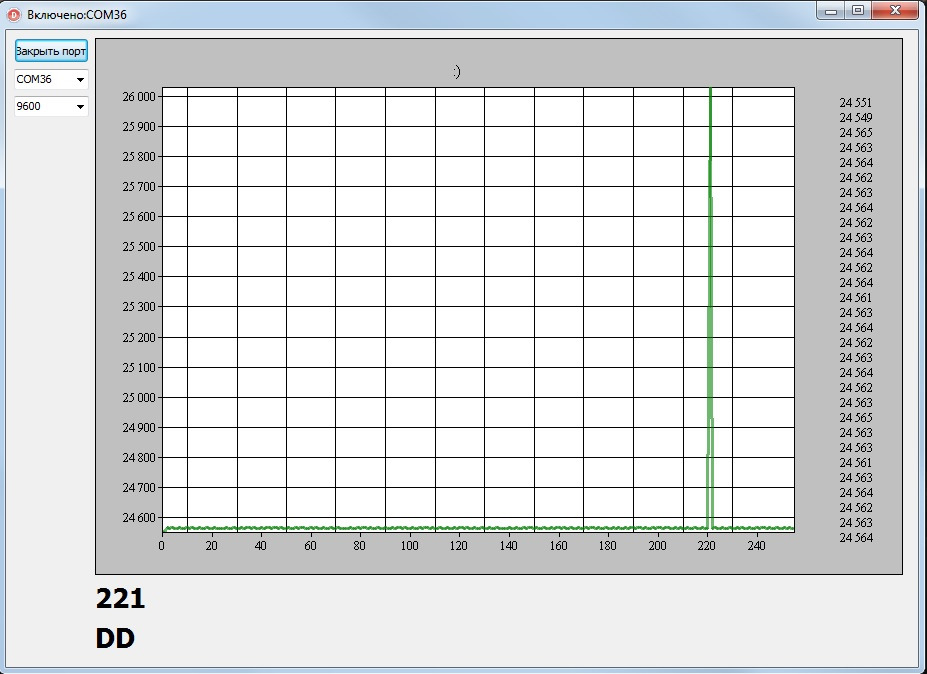The height and width of the screenshot is (674, 927).
Task: Click the '120' x-axis label
Action: point(459,546)
